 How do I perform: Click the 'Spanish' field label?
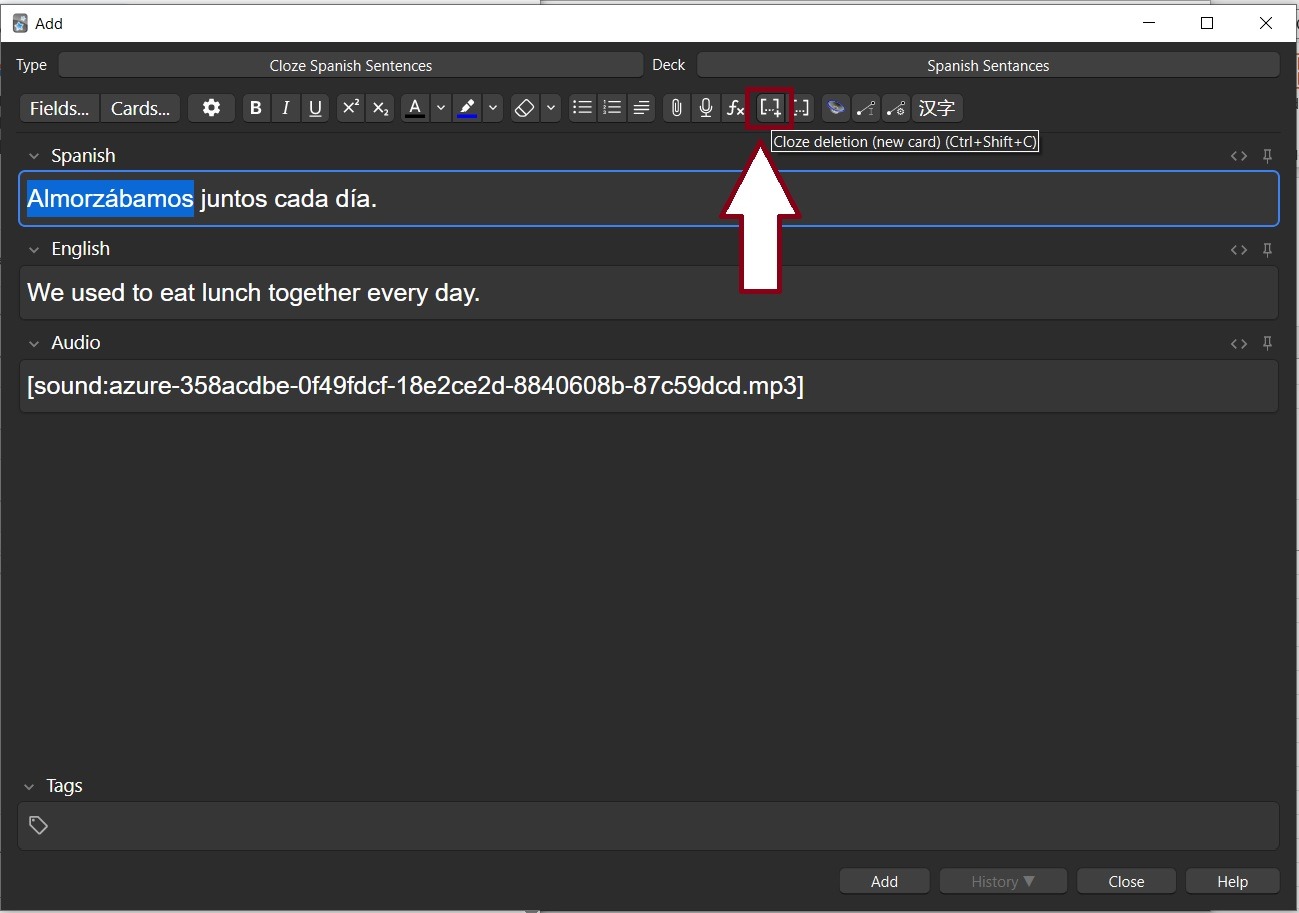pos(83,156)
